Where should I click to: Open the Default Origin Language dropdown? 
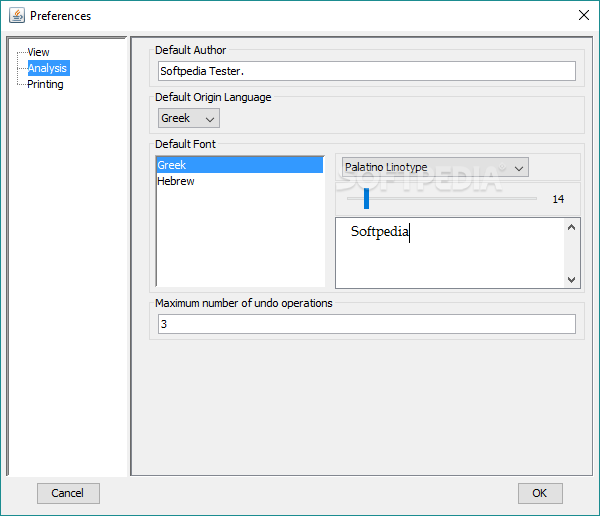pos(189,118)
